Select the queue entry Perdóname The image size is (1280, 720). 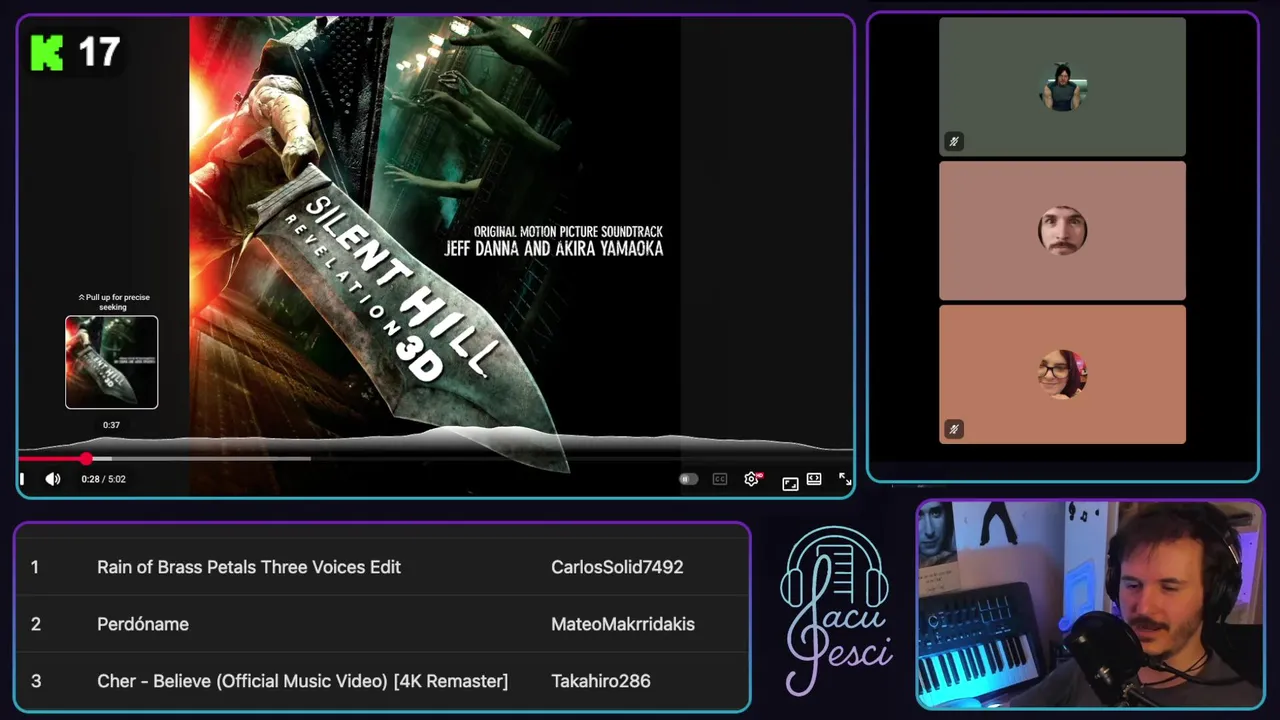point(143,624)
